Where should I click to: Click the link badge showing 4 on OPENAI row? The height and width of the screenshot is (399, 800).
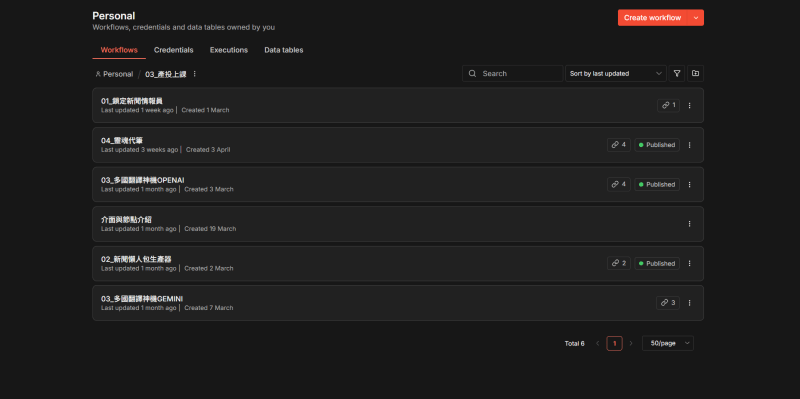(619, 185)
